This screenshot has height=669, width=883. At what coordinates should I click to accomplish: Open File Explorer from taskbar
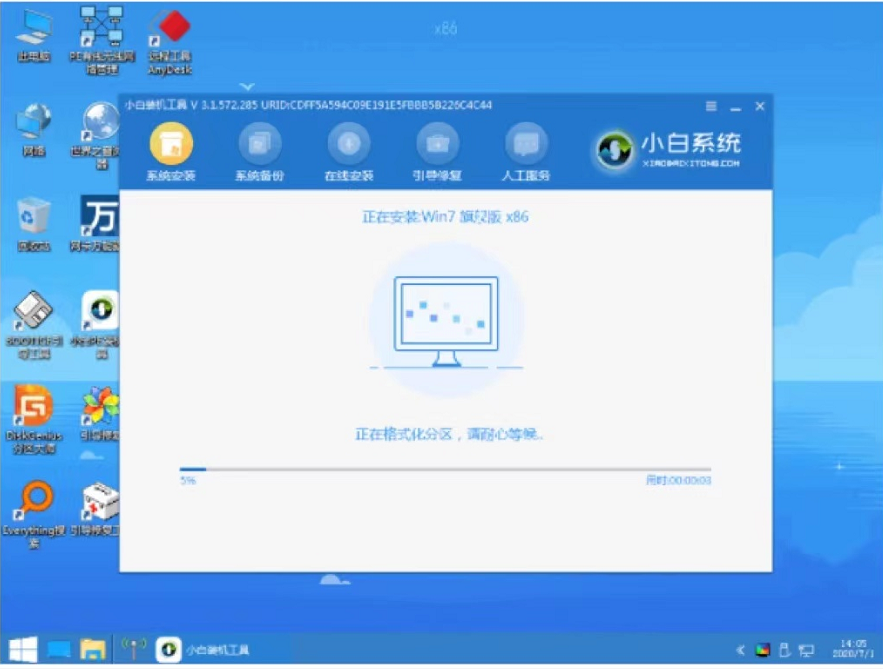click(x=93, y=650)
